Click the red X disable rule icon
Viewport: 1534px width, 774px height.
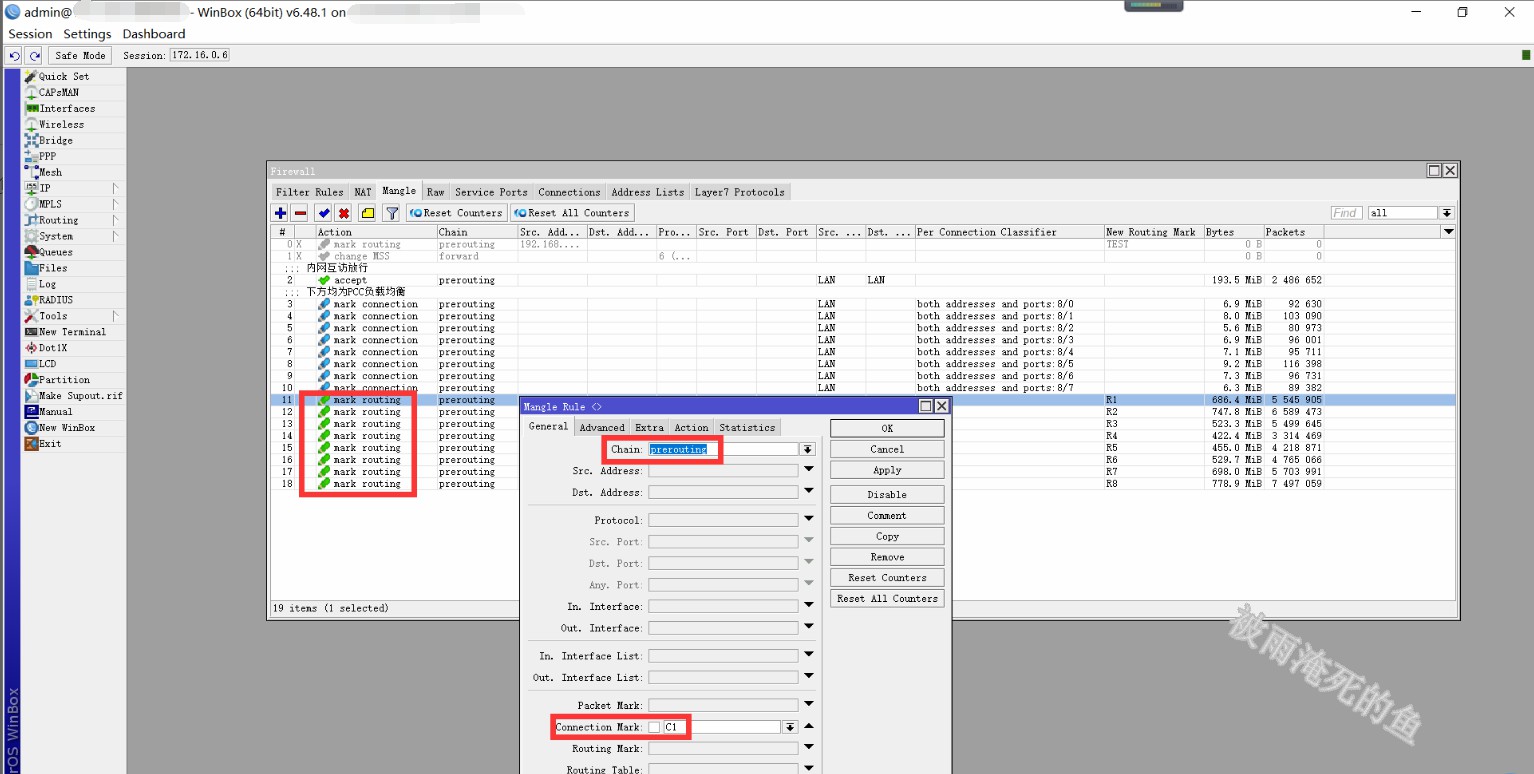[343, 213]
